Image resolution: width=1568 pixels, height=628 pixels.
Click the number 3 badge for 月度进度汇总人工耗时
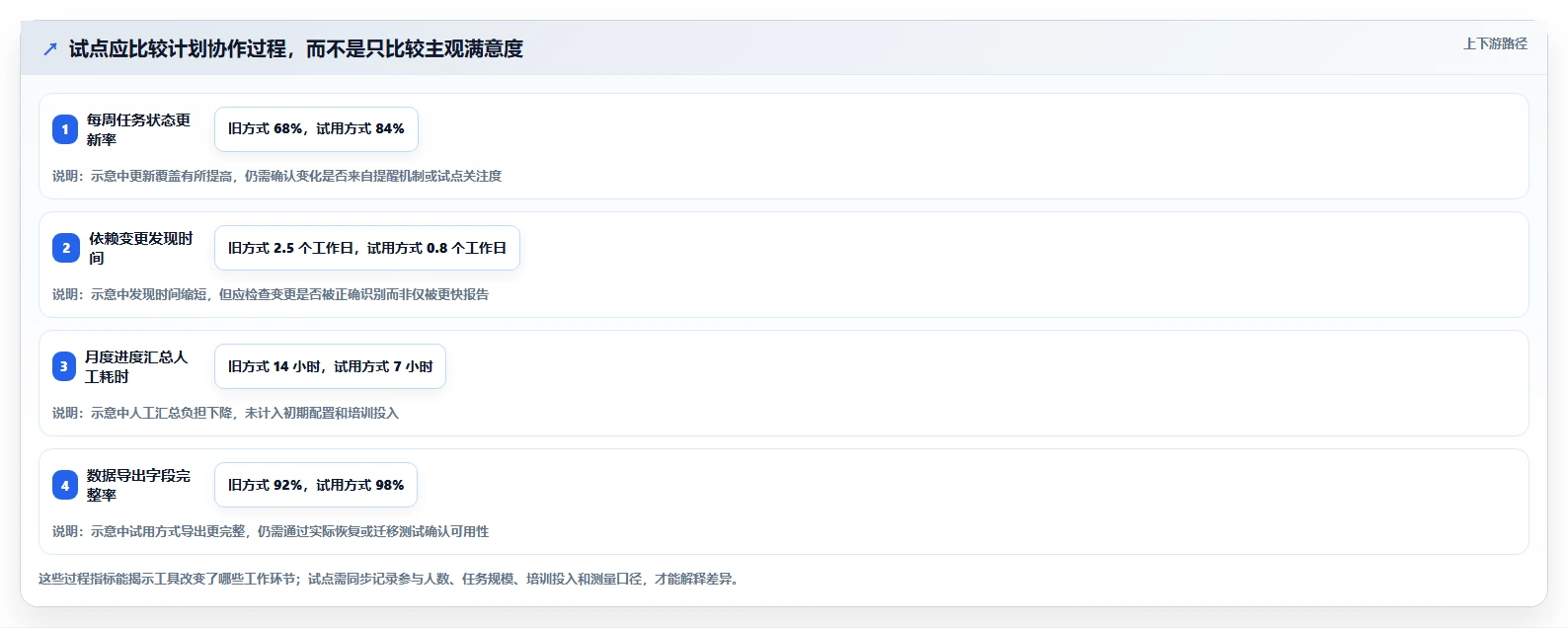click(64, 366)
